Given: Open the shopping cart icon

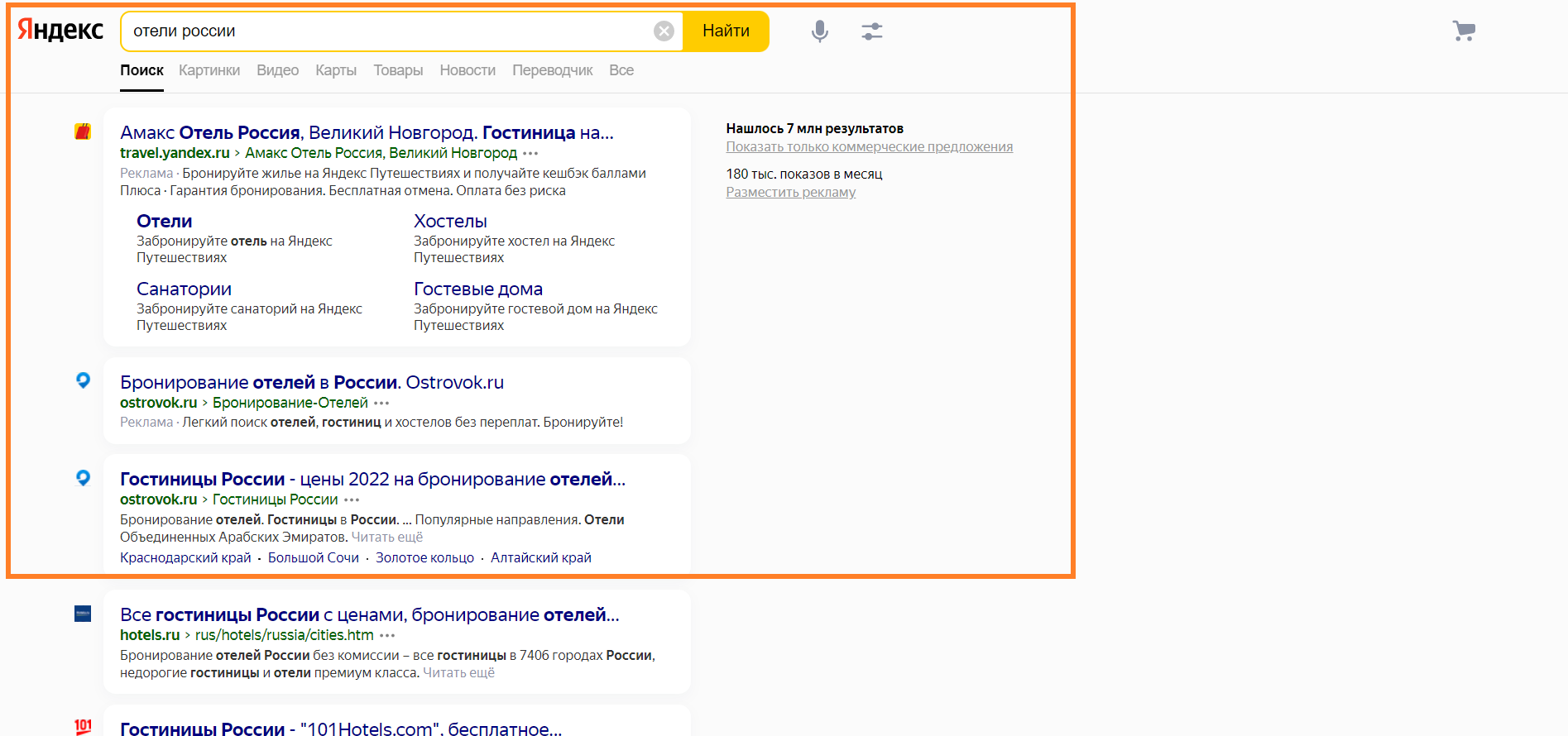Looking at the screenshot, I should coord(1464,31).
